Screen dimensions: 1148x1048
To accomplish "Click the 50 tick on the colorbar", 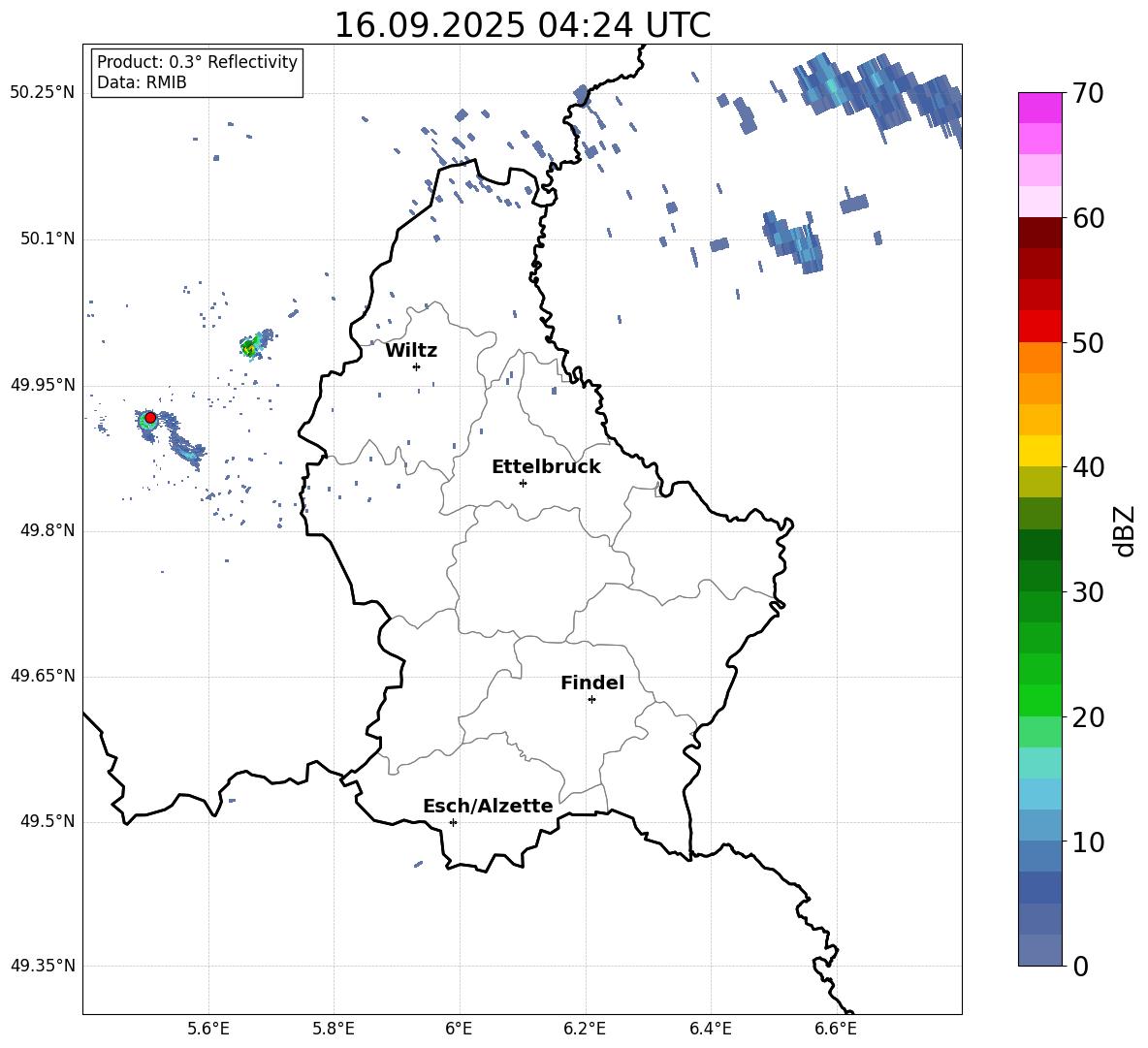I will pos(1088,342).
